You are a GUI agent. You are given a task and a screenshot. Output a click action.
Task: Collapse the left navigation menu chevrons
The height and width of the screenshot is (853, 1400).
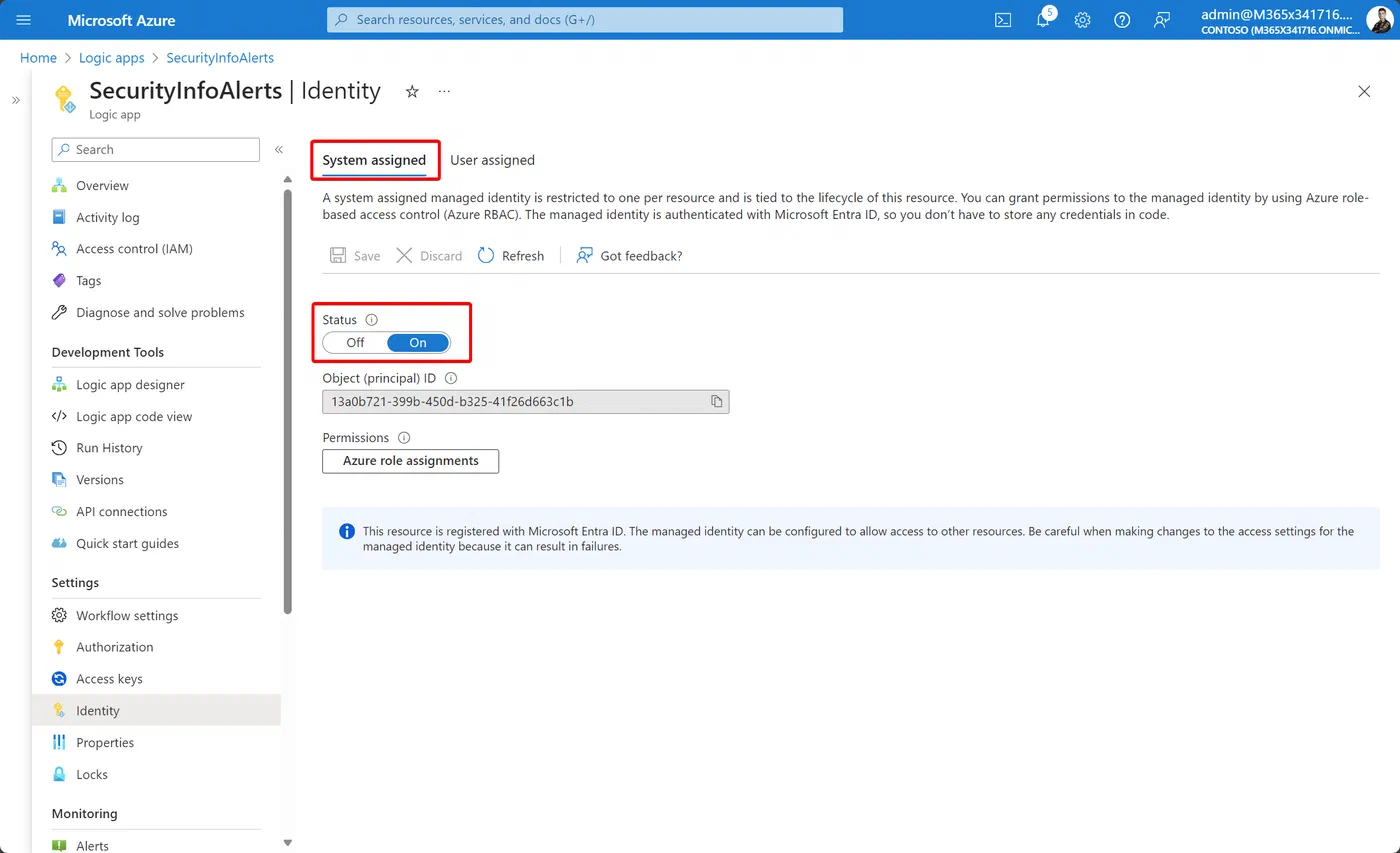click(279, 150)
